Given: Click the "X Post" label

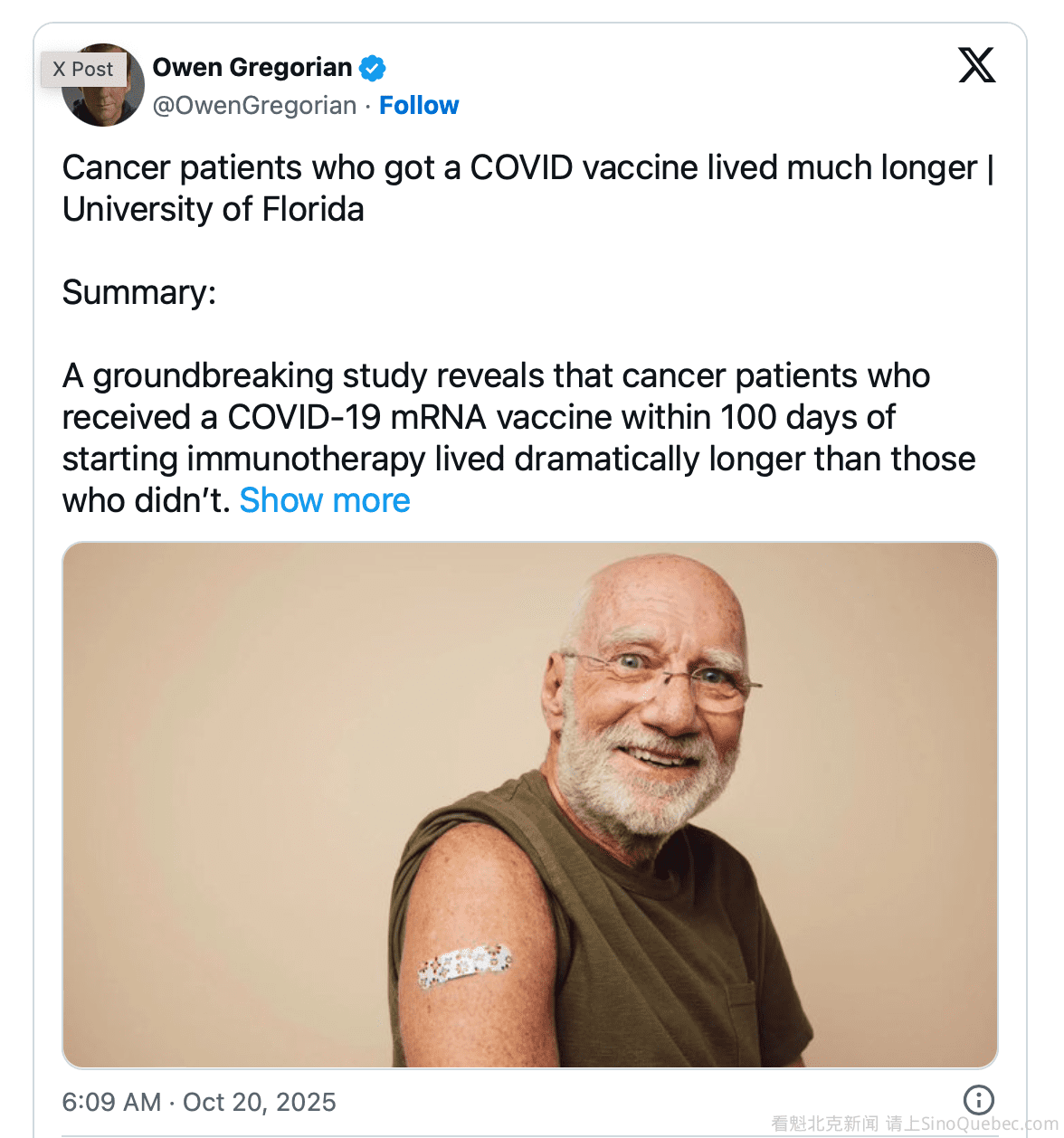Looking at the screenshot, I should tap(82, 70).
